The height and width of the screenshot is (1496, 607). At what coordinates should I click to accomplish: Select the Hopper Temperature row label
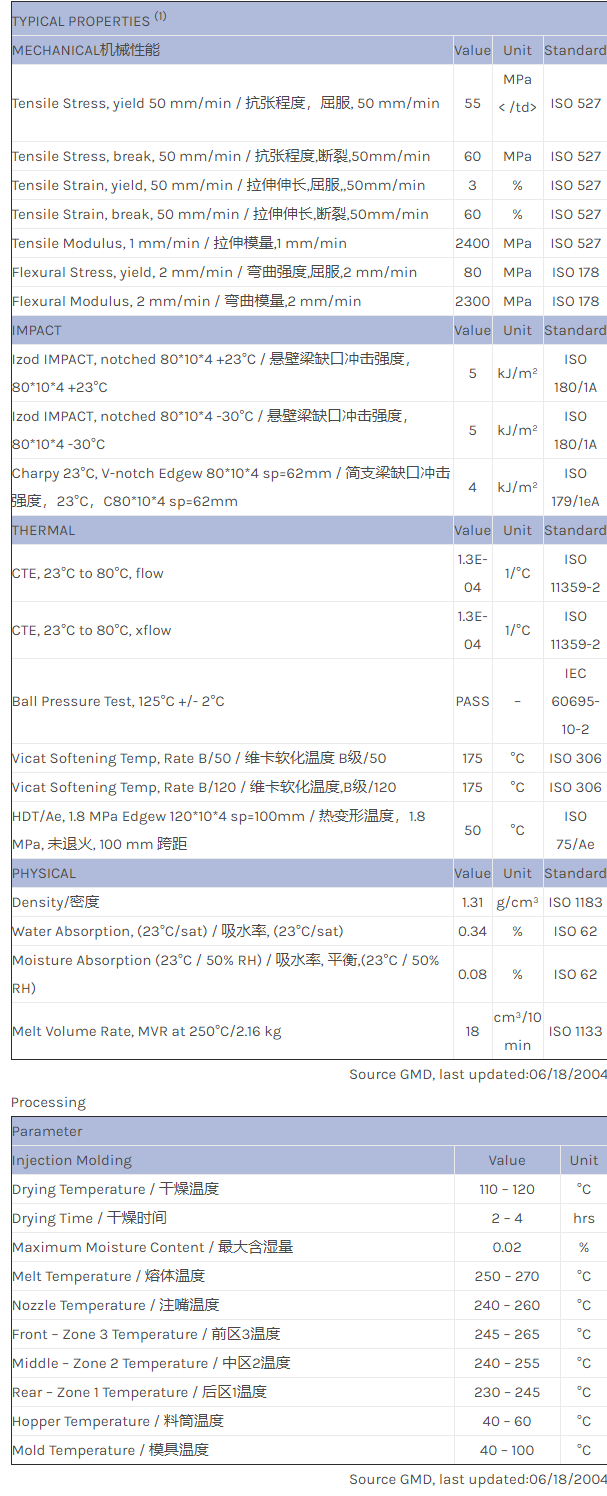point(117,1421)
